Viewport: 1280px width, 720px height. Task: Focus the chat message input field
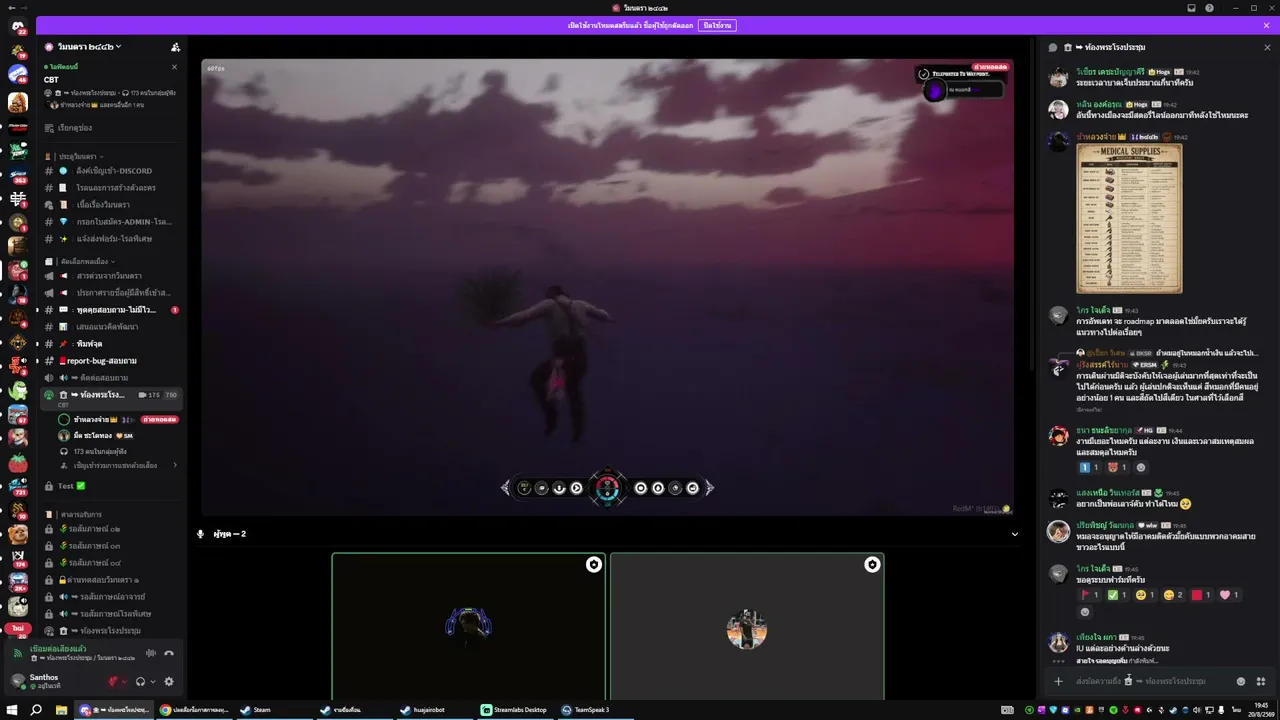pos(1150,681)
